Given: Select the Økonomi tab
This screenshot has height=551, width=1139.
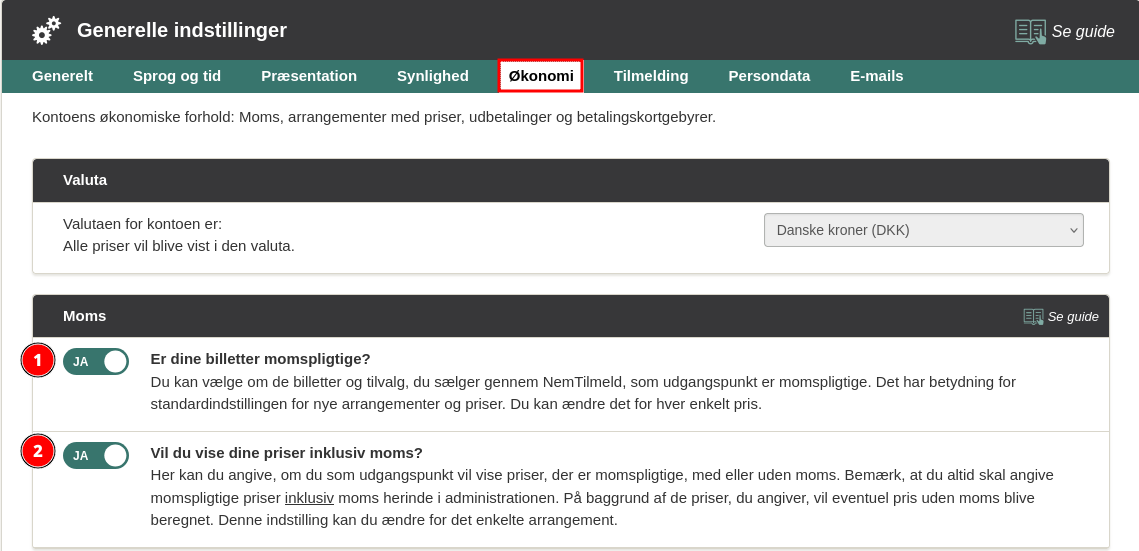Looking at the screenshot, I should click(x=541, y=76).
